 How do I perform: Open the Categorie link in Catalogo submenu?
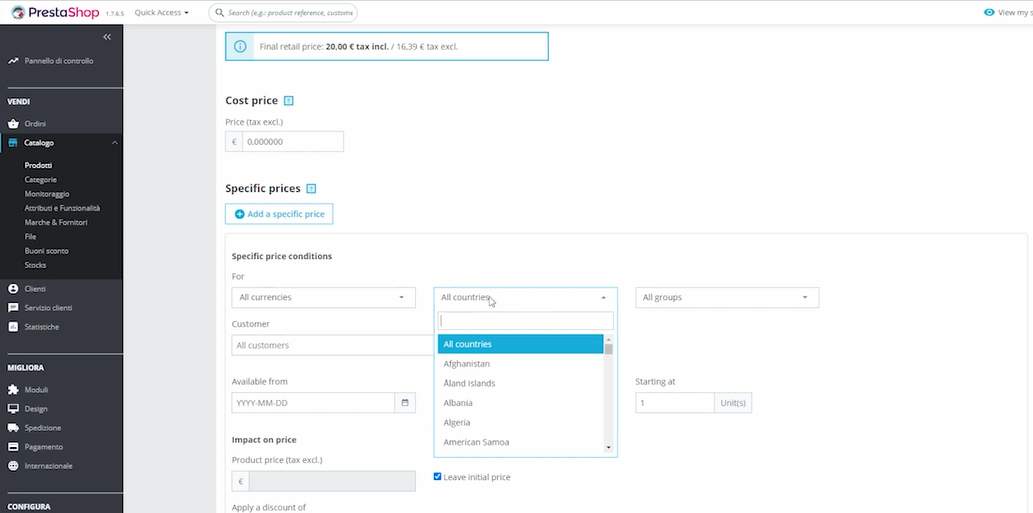click(x=41, y=180)
